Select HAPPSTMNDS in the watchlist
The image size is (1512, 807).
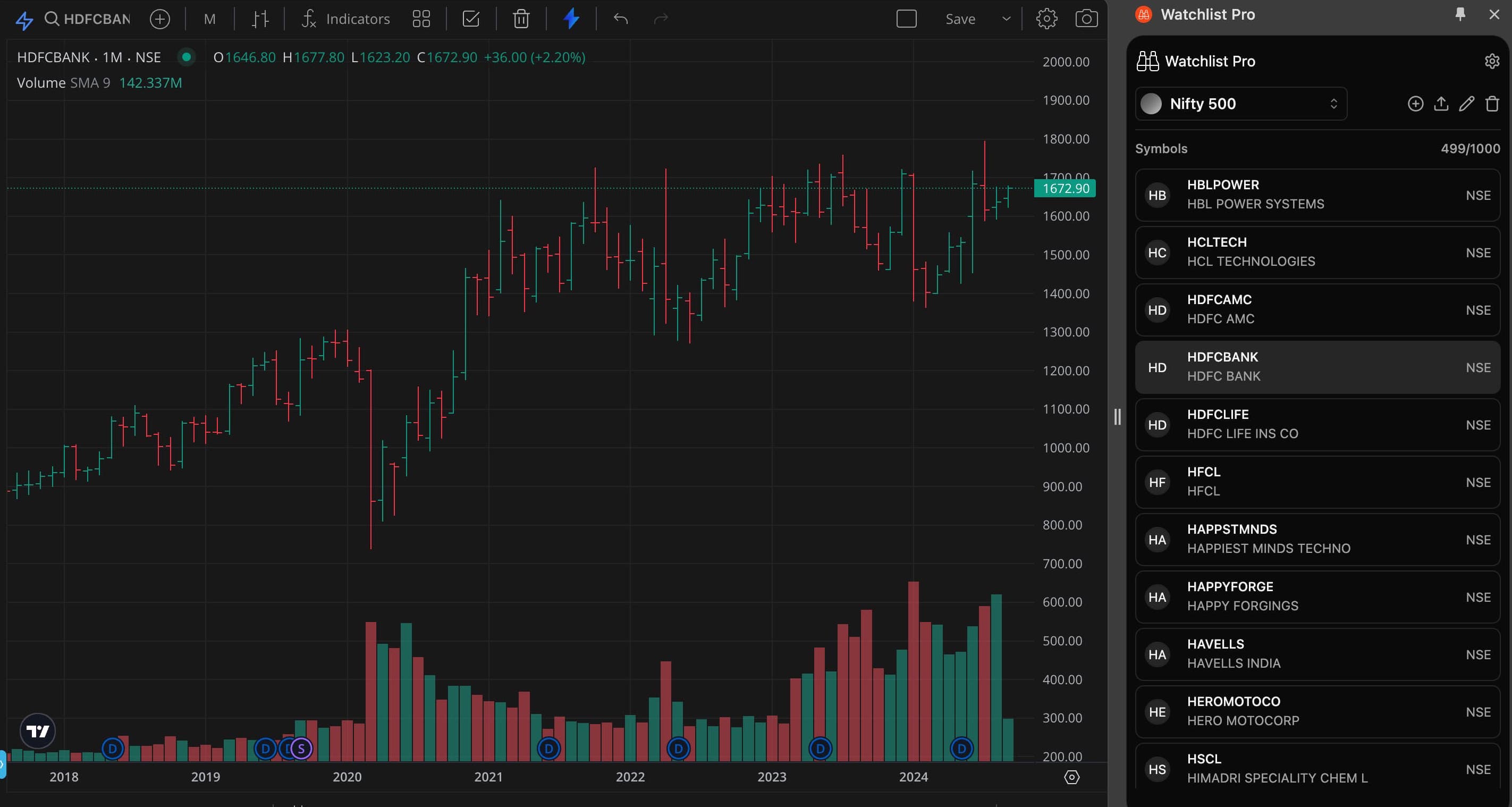click(x=1317, y=540)
